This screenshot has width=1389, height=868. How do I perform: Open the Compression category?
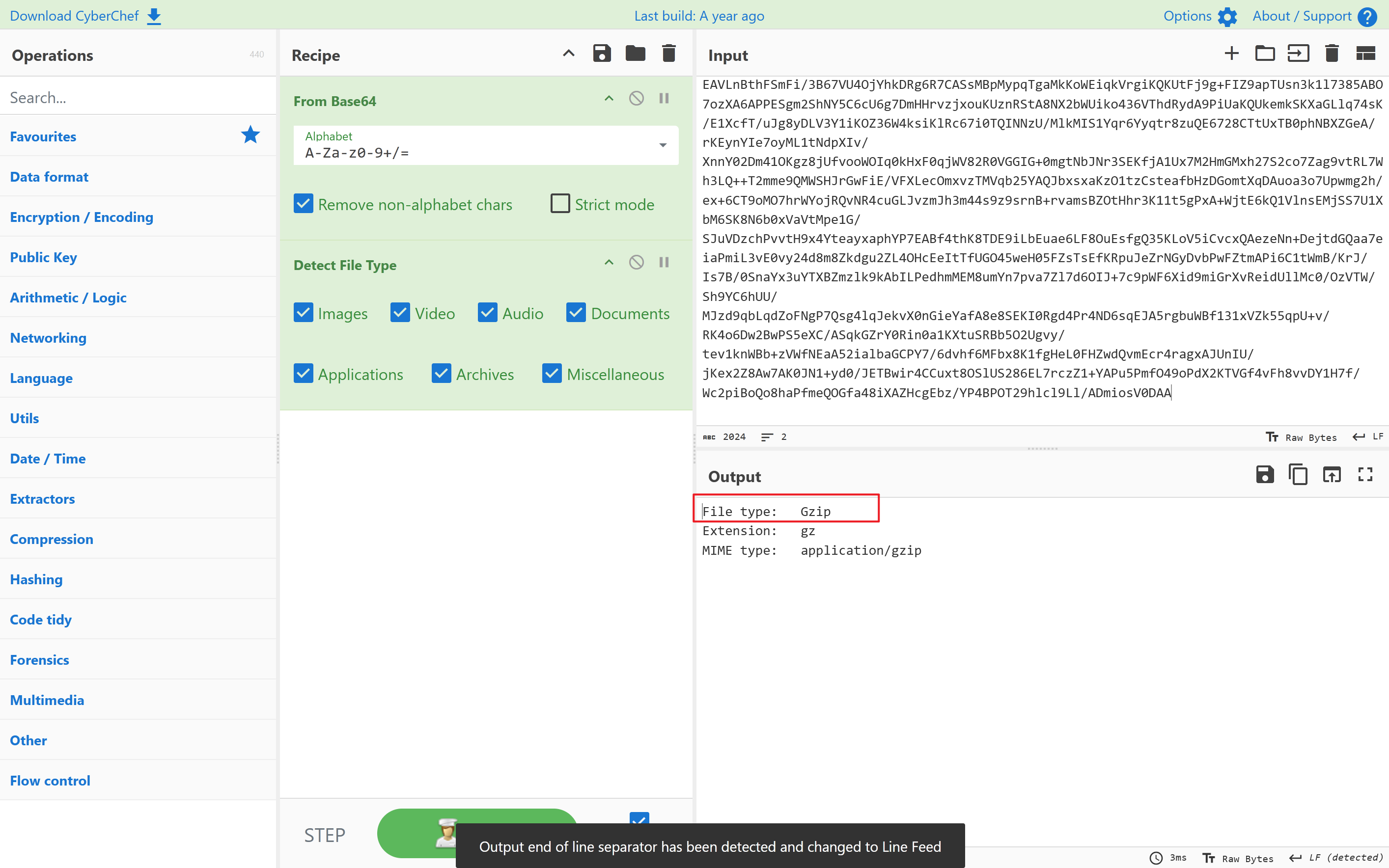(52, 539)
